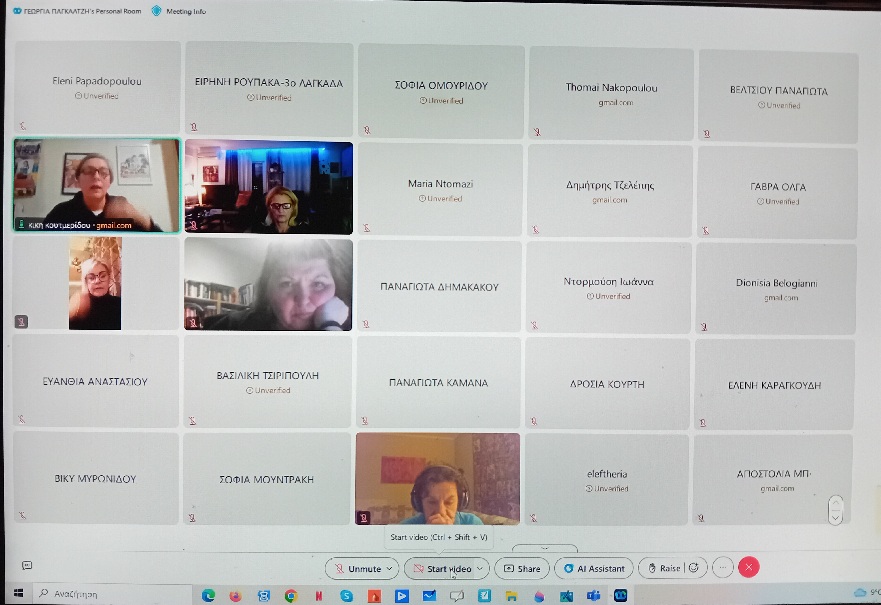Image resolution: width=881 pixels, height=605 pixels.
Task: Click the gmail.com label under Thomai Nakopoulou
Action: pyautogui.click(x=616, y=102)
